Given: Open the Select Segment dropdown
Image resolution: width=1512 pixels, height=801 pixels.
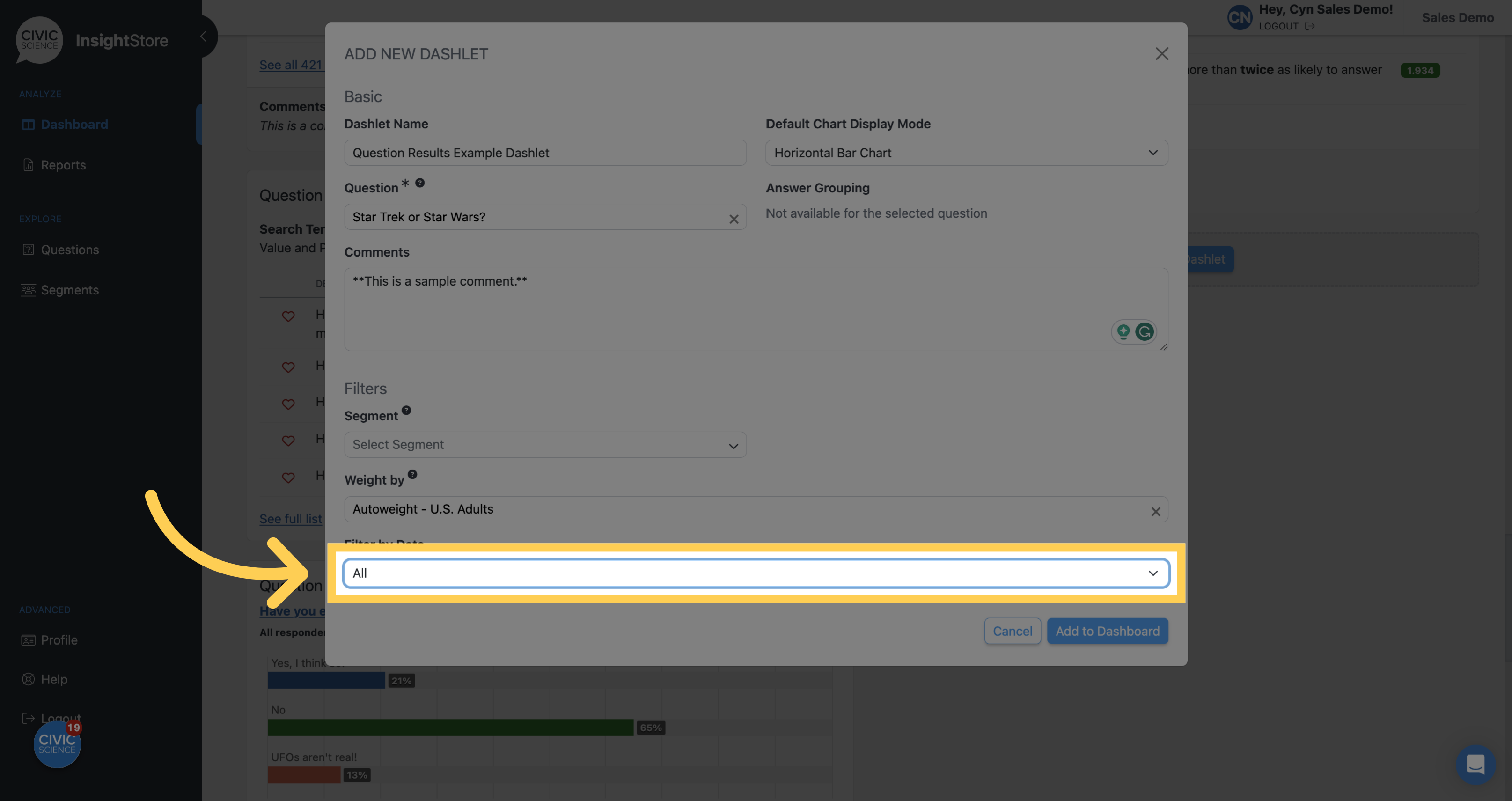Looking at the screenshot, I should [545, 445].
